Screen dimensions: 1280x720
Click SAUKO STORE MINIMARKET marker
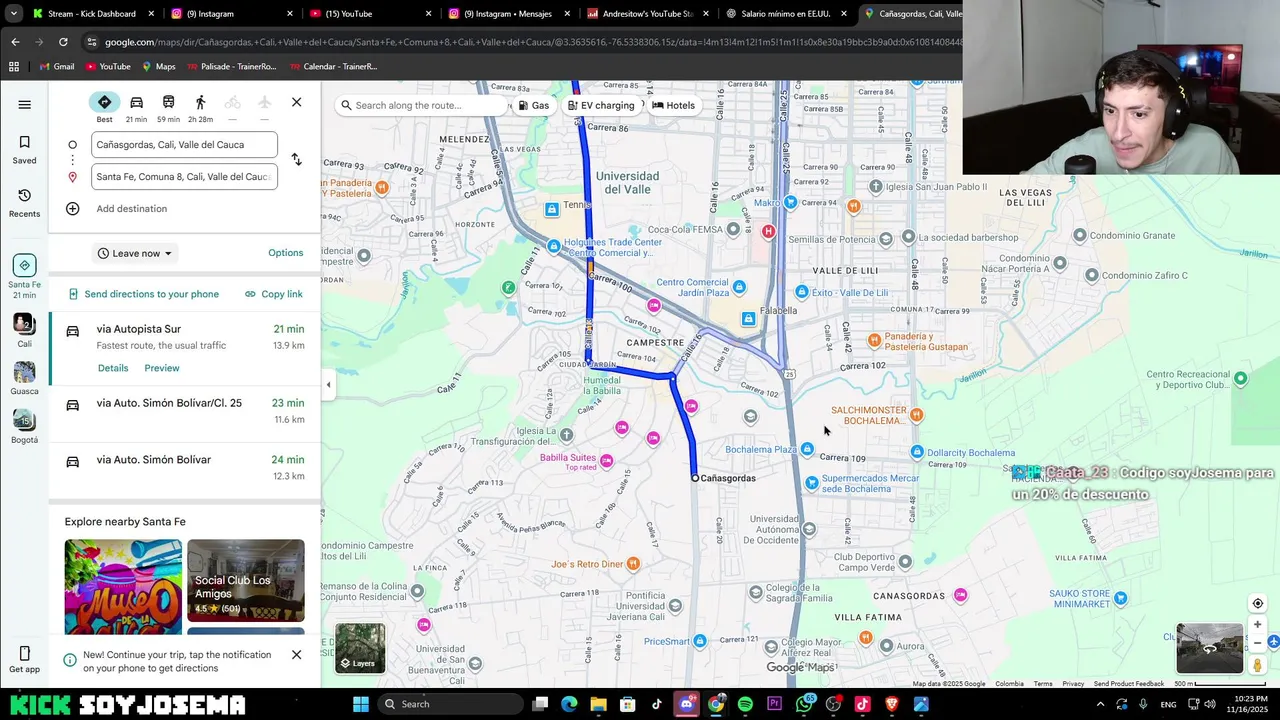pyautogui.click(x=1121, y=599)
